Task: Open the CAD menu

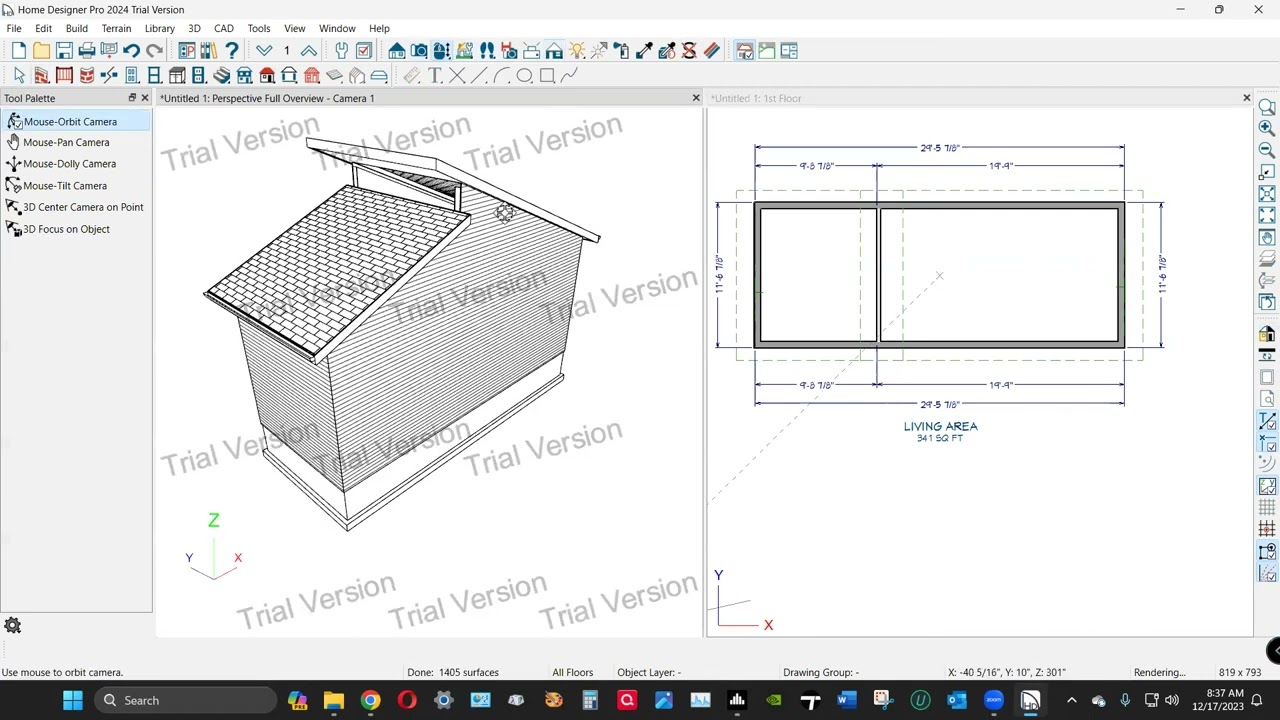Action: (x=224, y=28)
